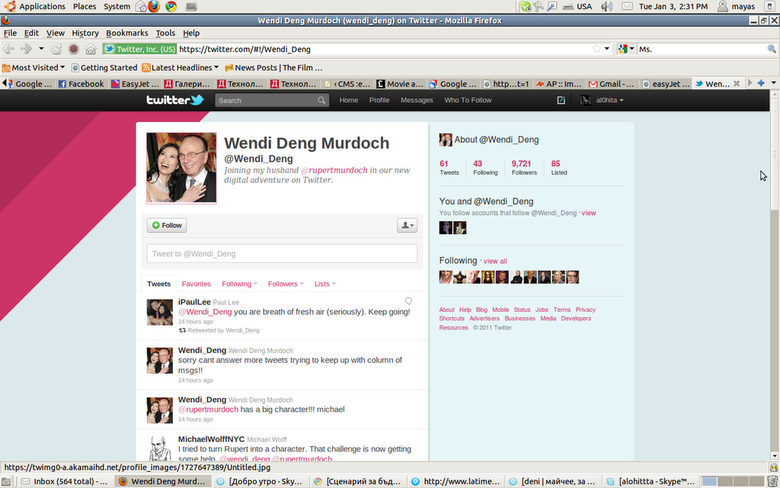The image size is (780, 488).
Task: Click the MichaelWolffNYC username link
Action: tap(211, 439)
